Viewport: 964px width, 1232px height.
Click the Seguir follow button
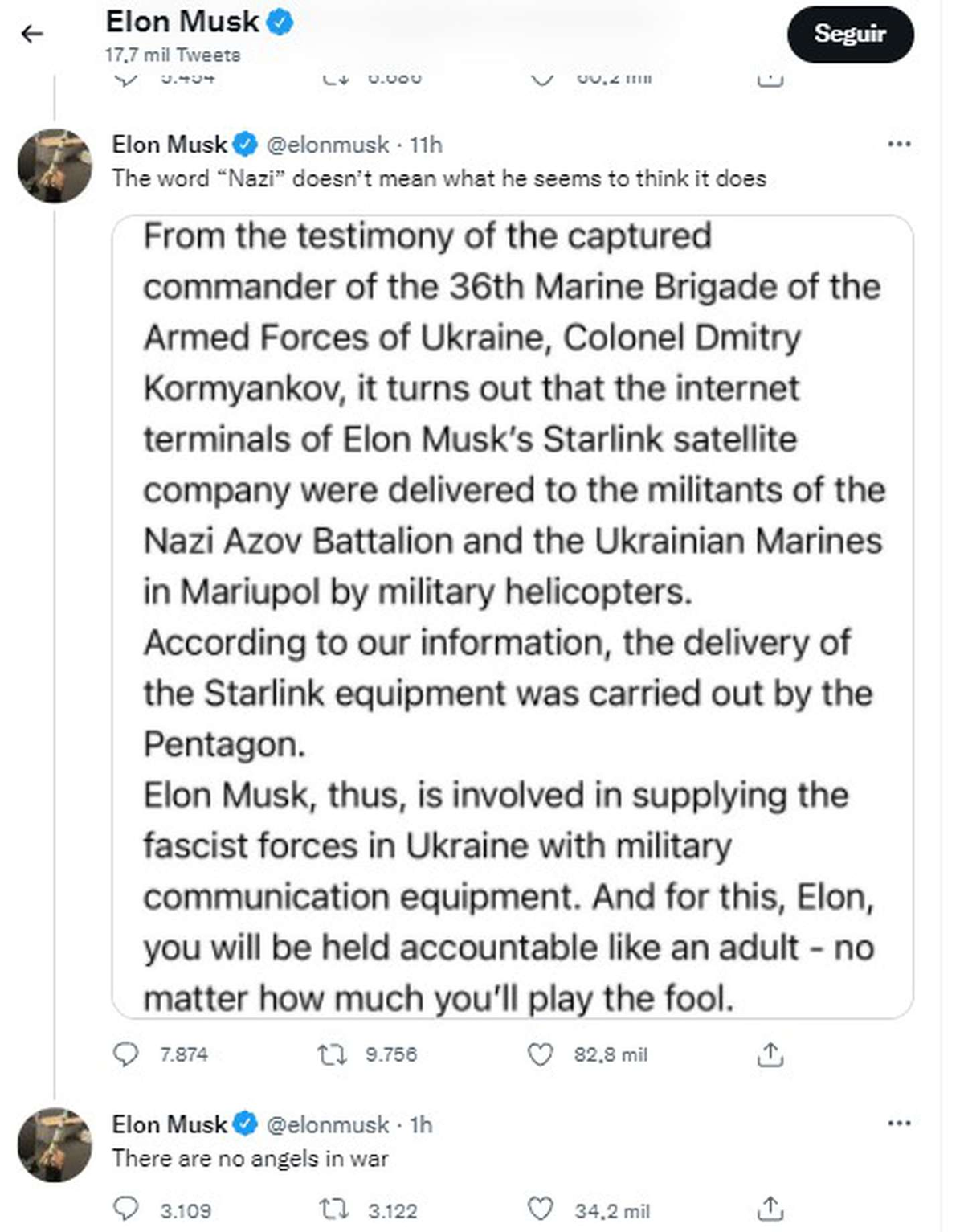850,34
